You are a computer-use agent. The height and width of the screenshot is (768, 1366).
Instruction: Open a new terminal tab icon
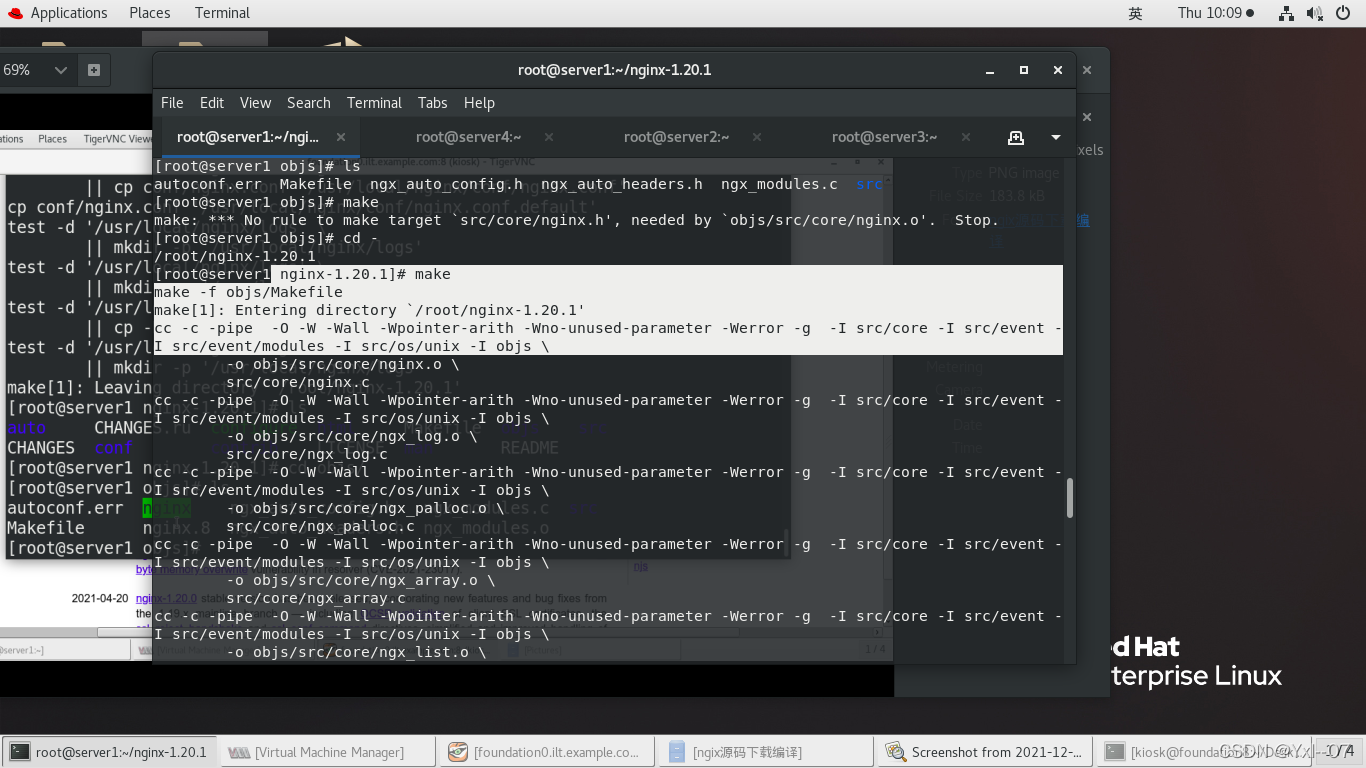pyautogui.click(x=1016, y=137)
